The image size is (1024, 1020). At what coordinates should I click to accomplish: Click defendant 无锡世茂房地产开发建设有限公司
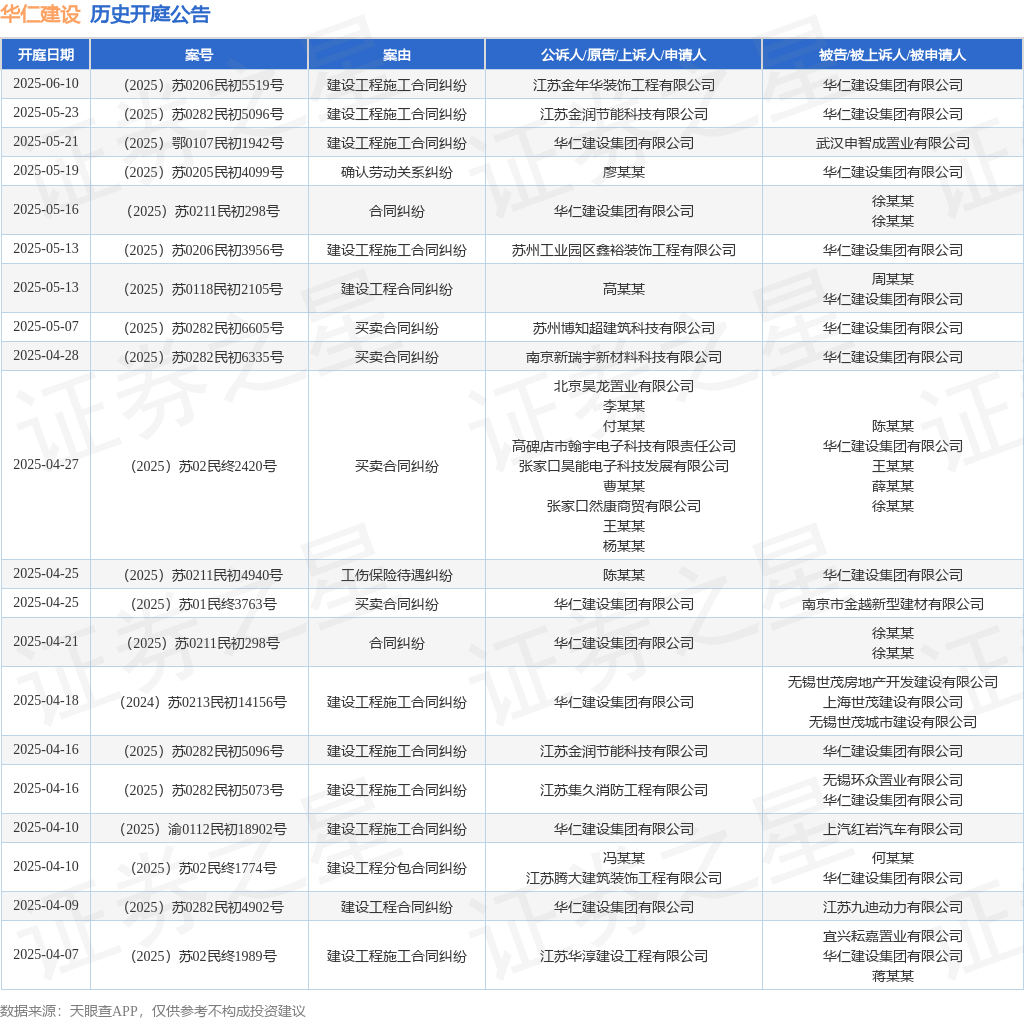[892, 682]
